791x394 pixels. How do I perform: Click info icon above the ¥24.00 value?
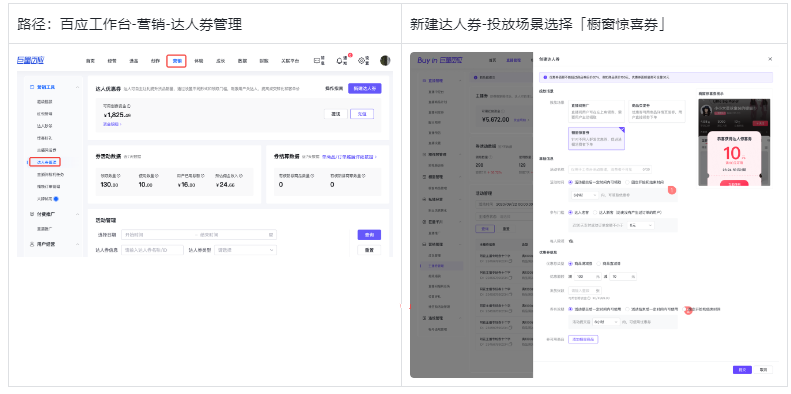tap(240, 176)
